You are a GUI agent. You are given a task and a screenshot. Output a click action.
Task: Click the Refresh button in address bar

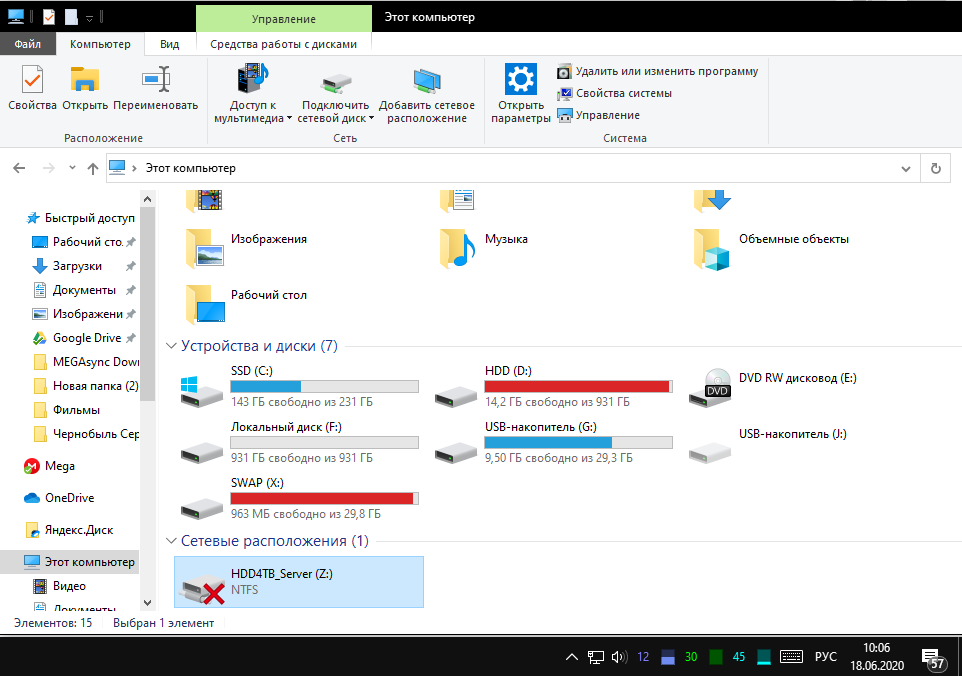(936, 168)
